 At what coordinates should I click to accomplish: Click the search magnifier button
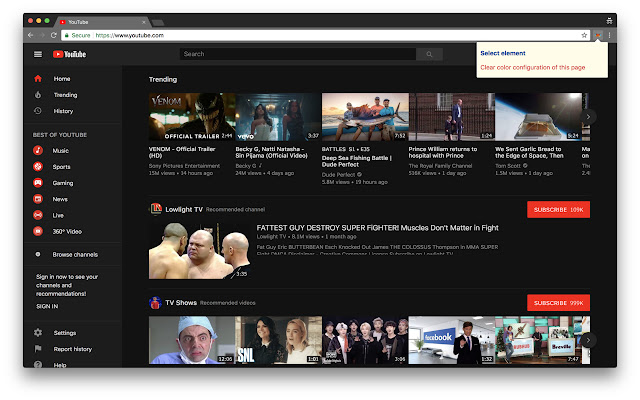[x=429, y=54]
